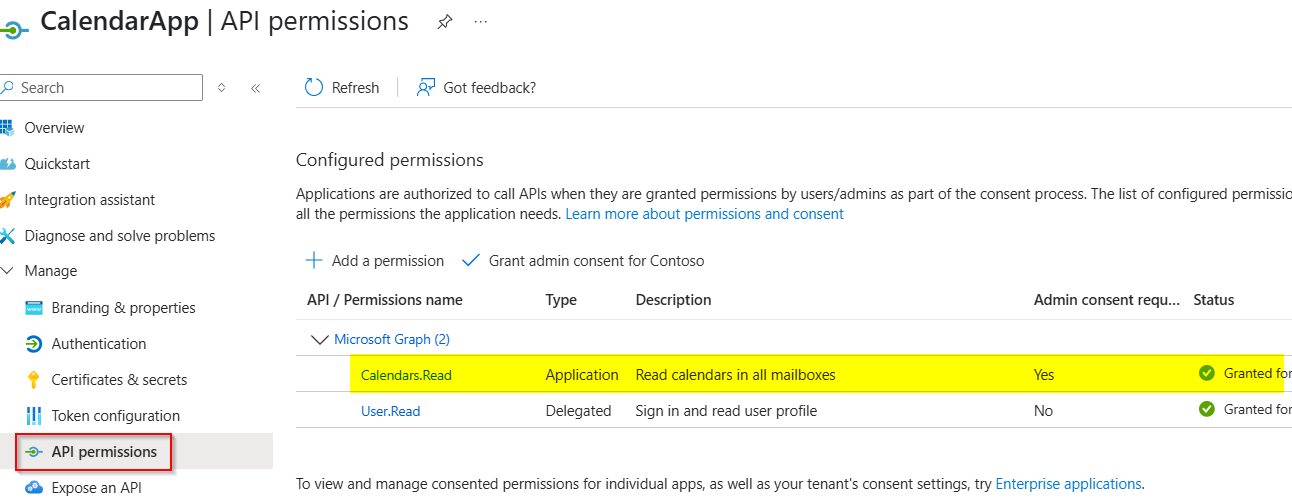
Task: Open the User.Read permission link
Action: (391, 410)
